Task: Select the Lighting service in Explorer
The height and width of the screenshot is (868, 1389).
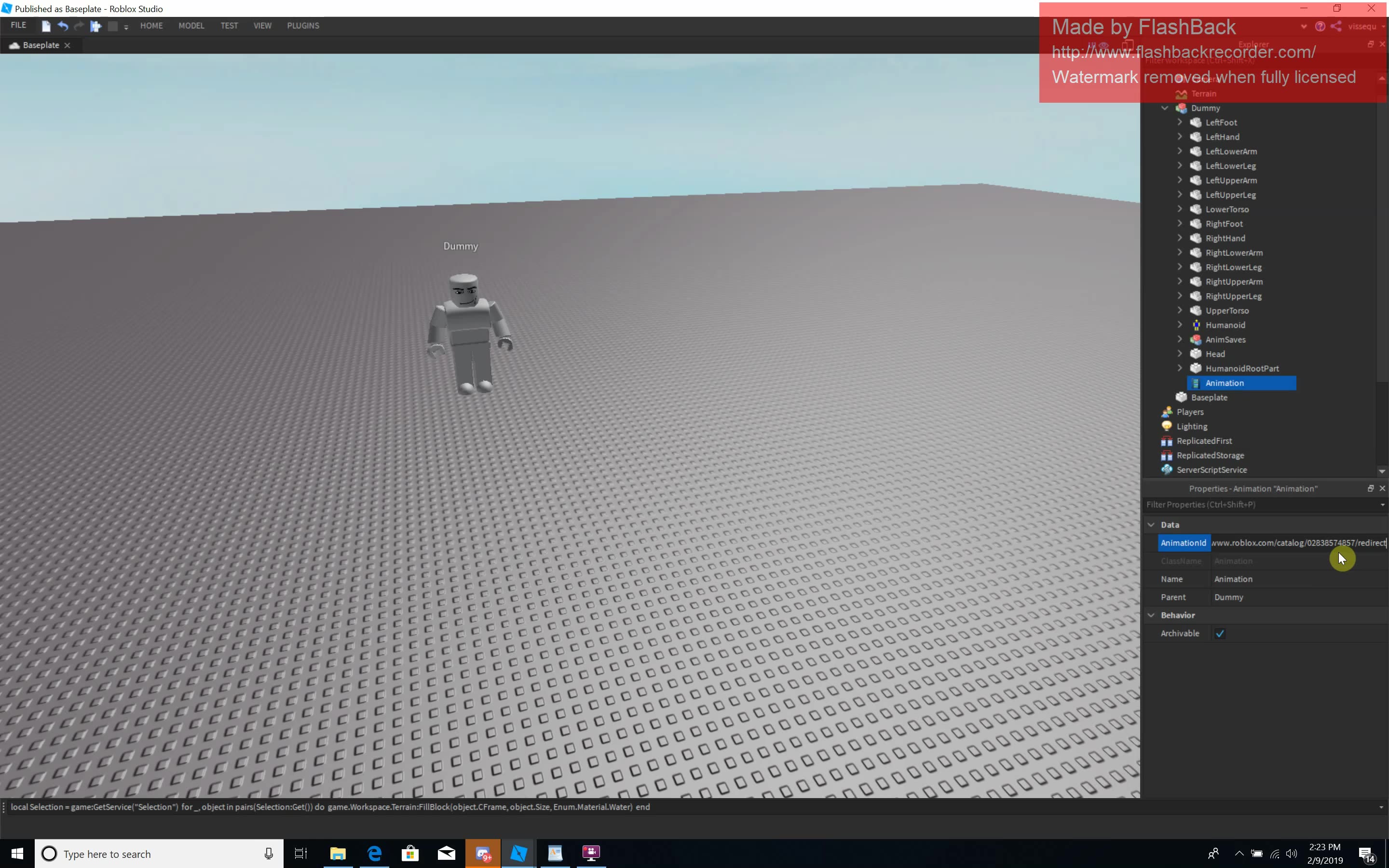Action: click(1192, 426)
